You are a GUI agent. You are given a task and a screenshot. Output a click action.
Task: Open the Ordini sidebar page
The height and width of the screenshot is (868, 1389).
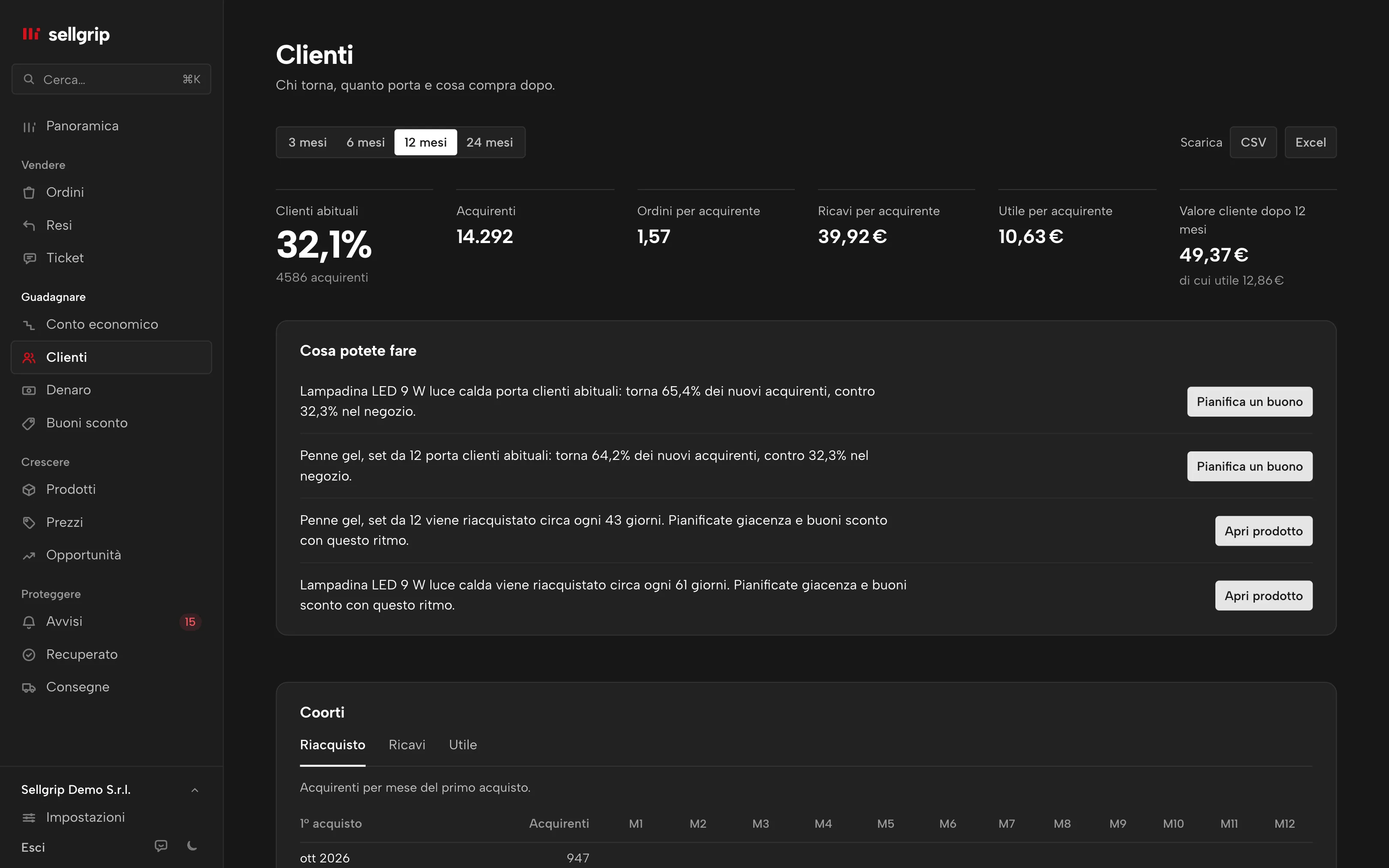111,193
